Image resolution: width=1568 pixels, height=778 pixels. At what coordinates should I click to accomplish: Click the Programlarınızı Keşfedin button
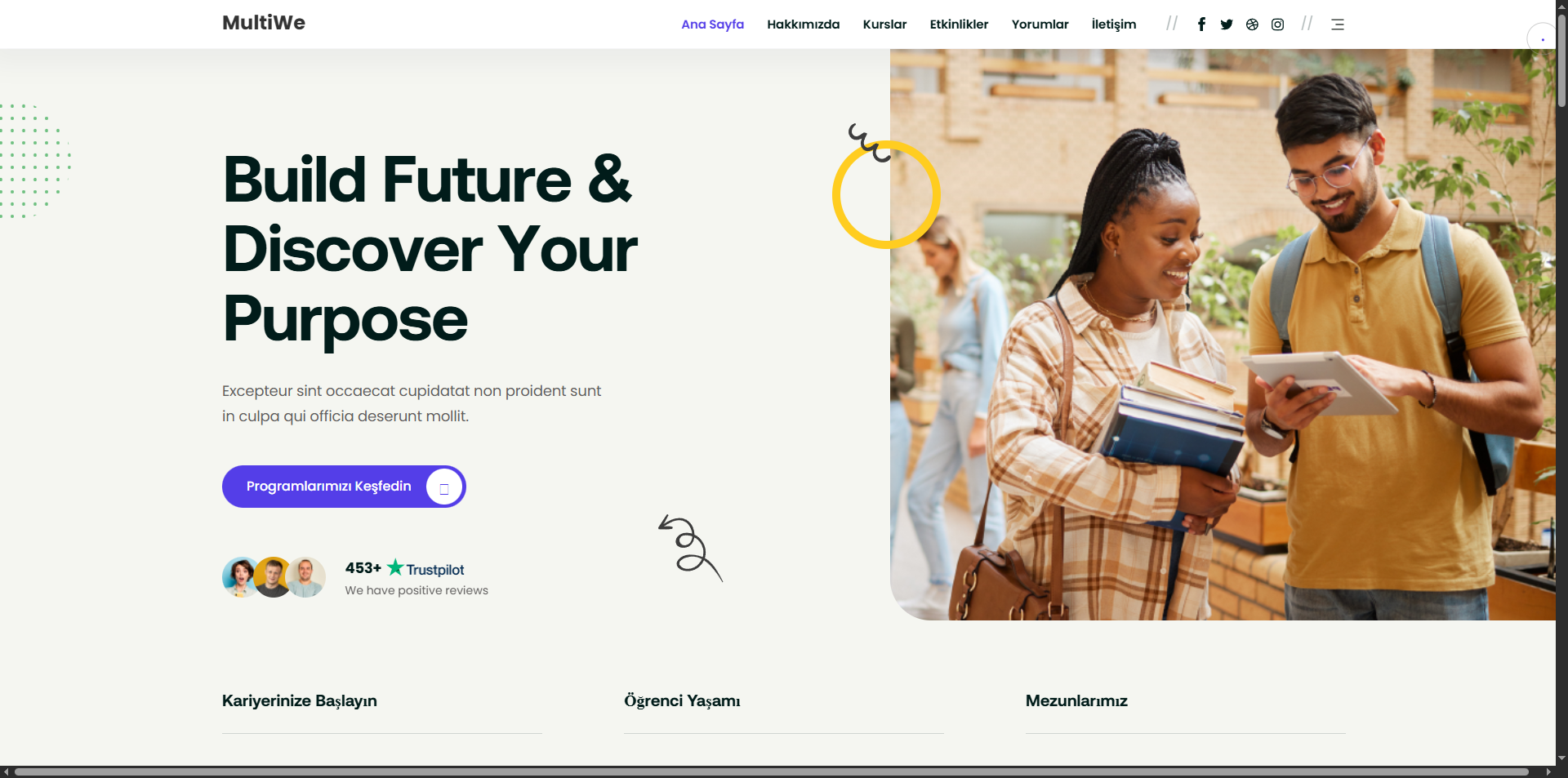344,487
